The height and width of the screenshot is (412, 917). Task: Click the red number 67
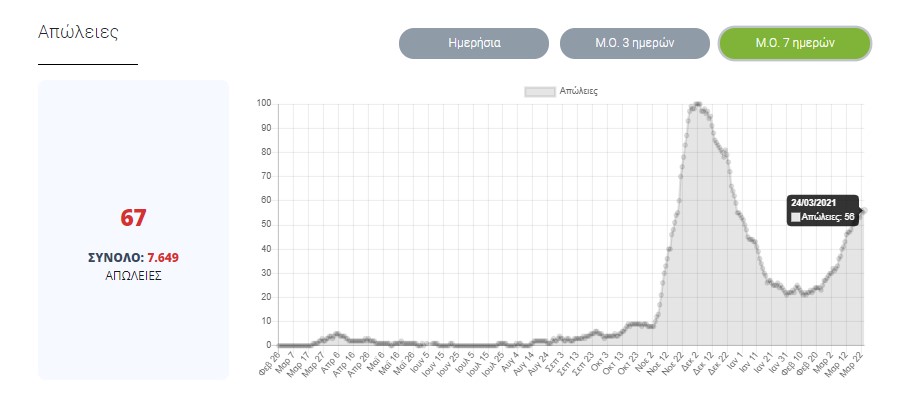[x=134, y=218]
